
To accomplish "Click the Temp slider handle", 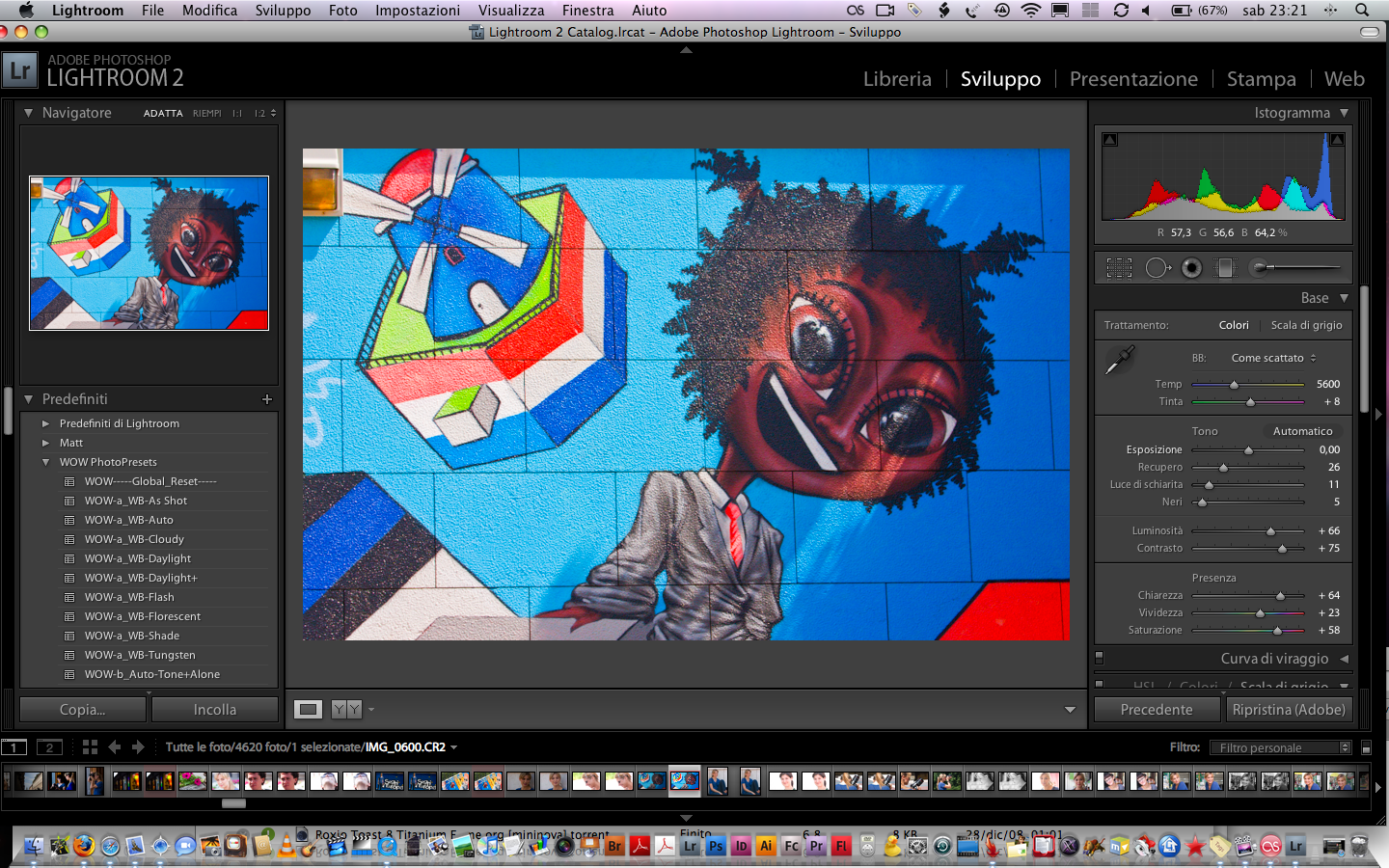I will (1234, 385).
